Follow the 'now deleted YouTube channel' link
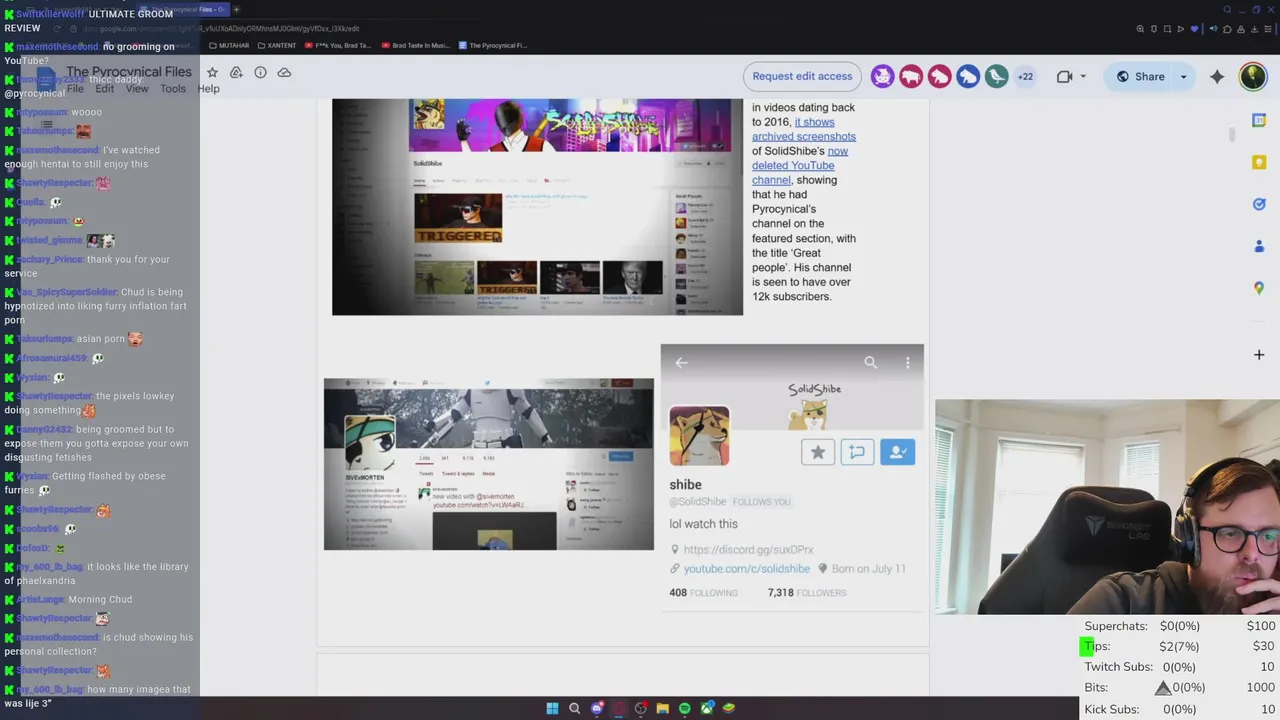Screen dimensions: 1280x720 [800, 165]
